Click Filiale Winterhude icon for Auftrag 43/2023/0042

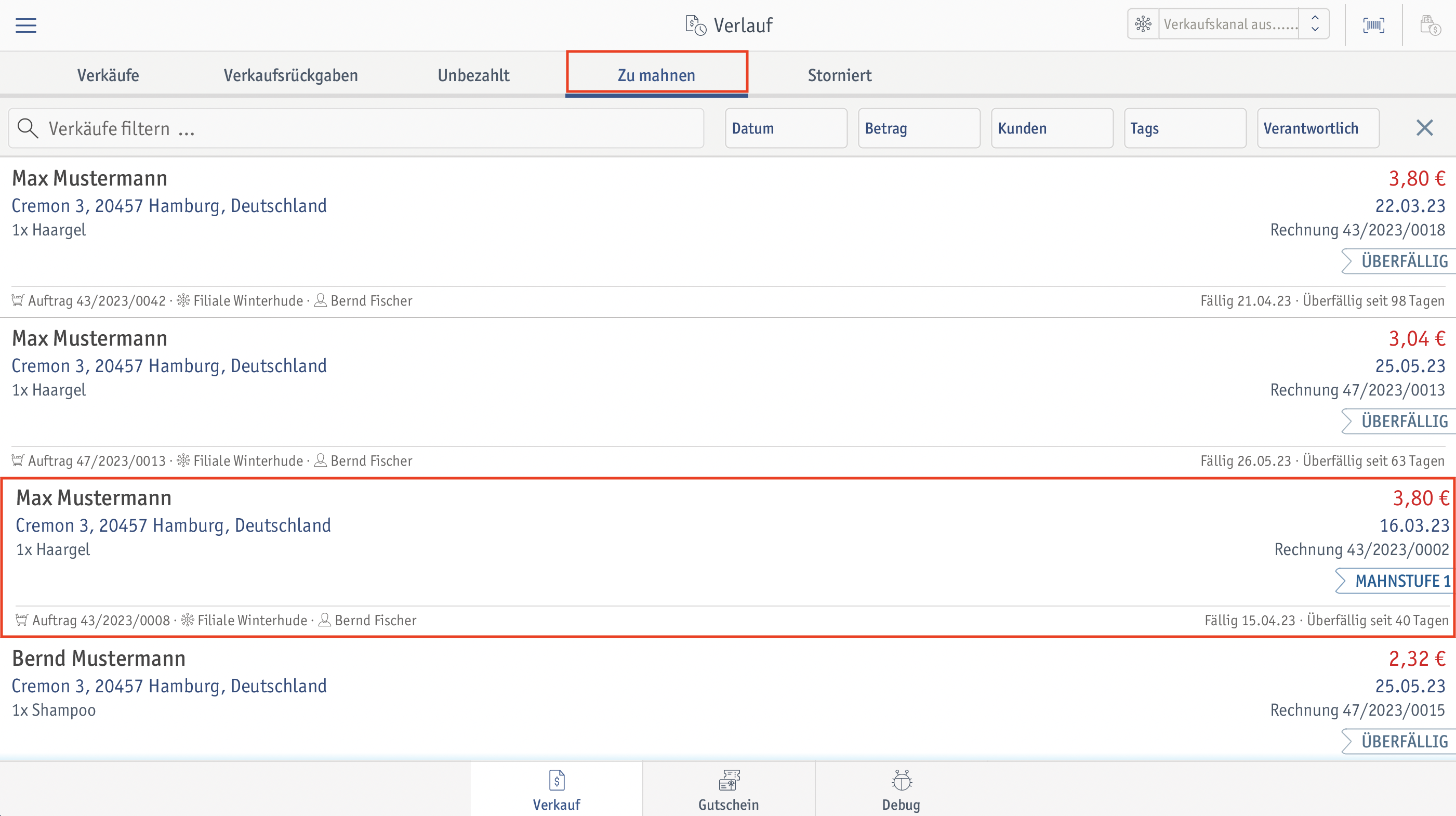[183, 300]
